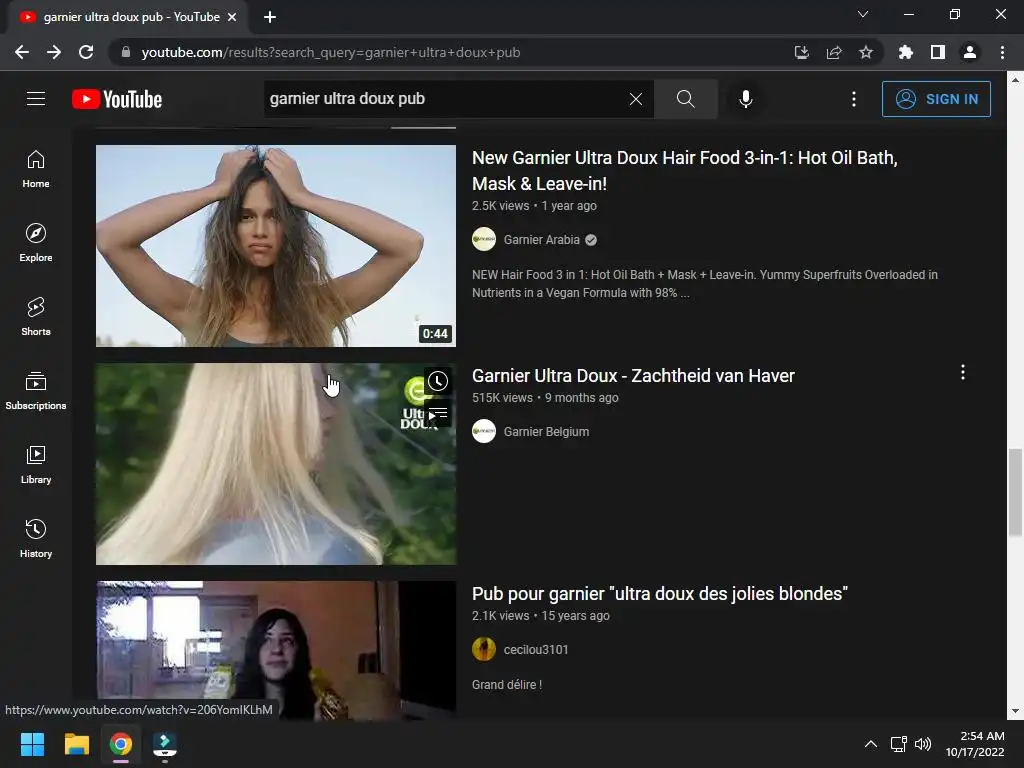Screen dimensions: 1024x768
Task: Share this page from address bar
Action: [834, 52]
